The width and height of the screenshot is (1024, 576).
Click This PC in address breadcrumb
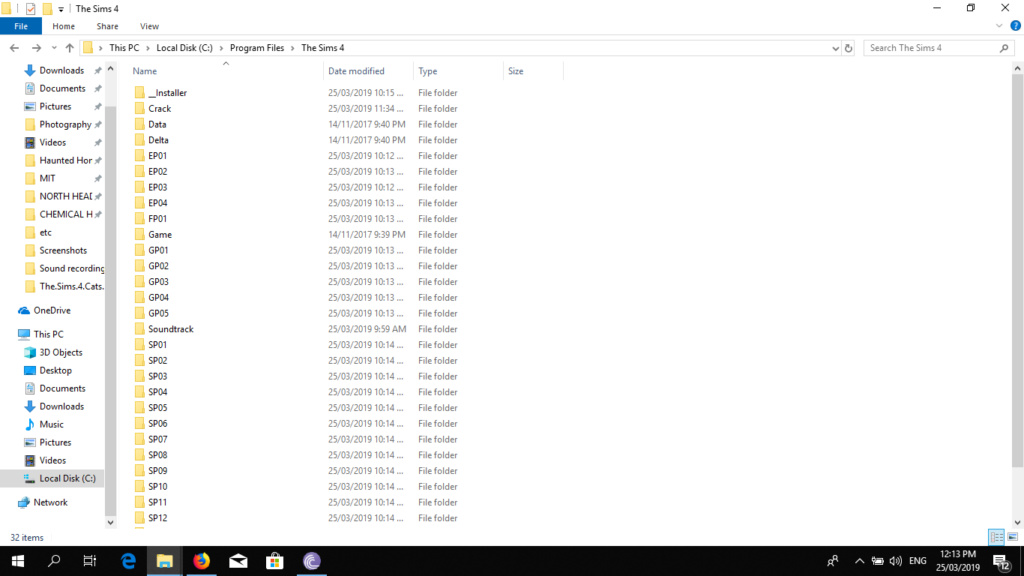(124, 48)
